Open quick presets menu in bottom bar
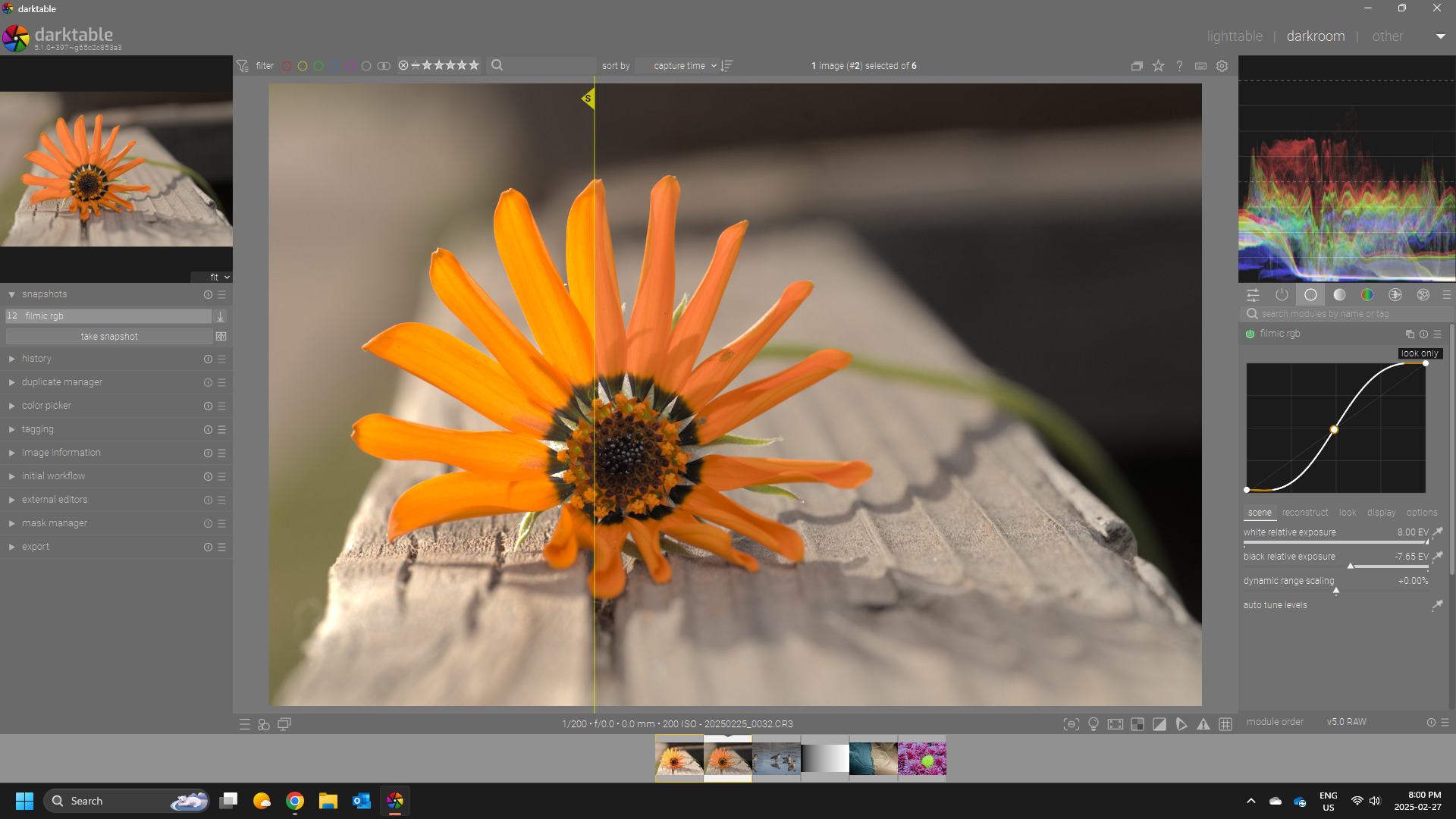Image resolution: width=1456 pixels, height=819 pixels. (x=244, y=724)
